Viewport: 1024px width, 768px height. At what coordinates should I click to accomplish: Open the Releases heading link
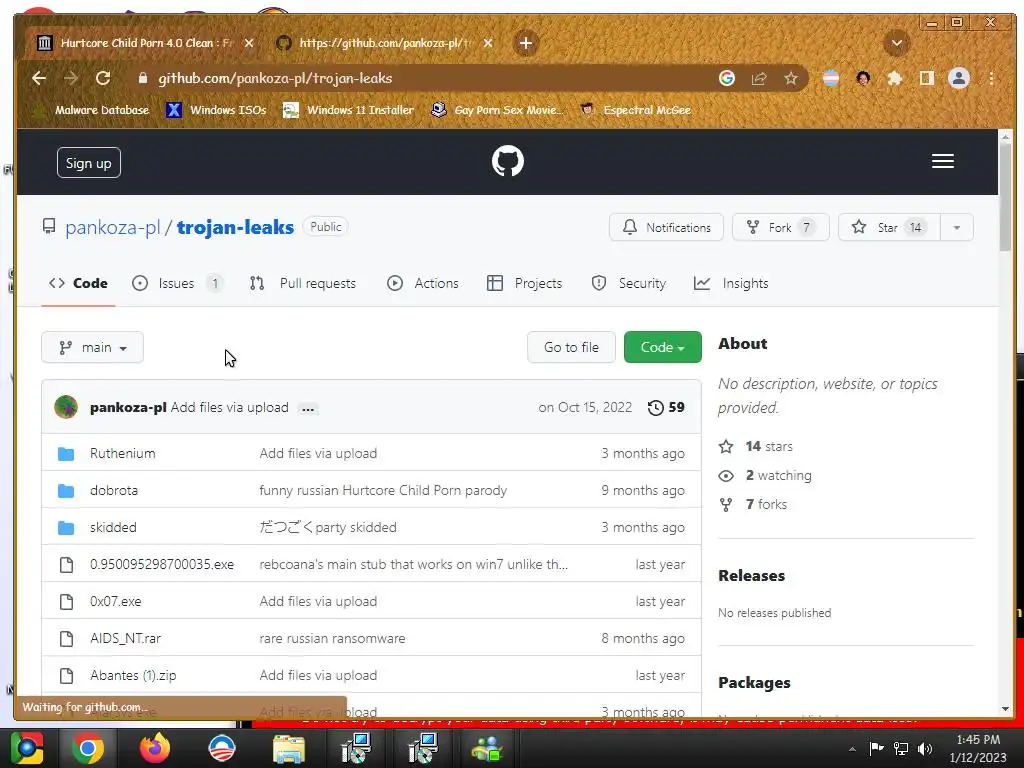coord(752,576)
